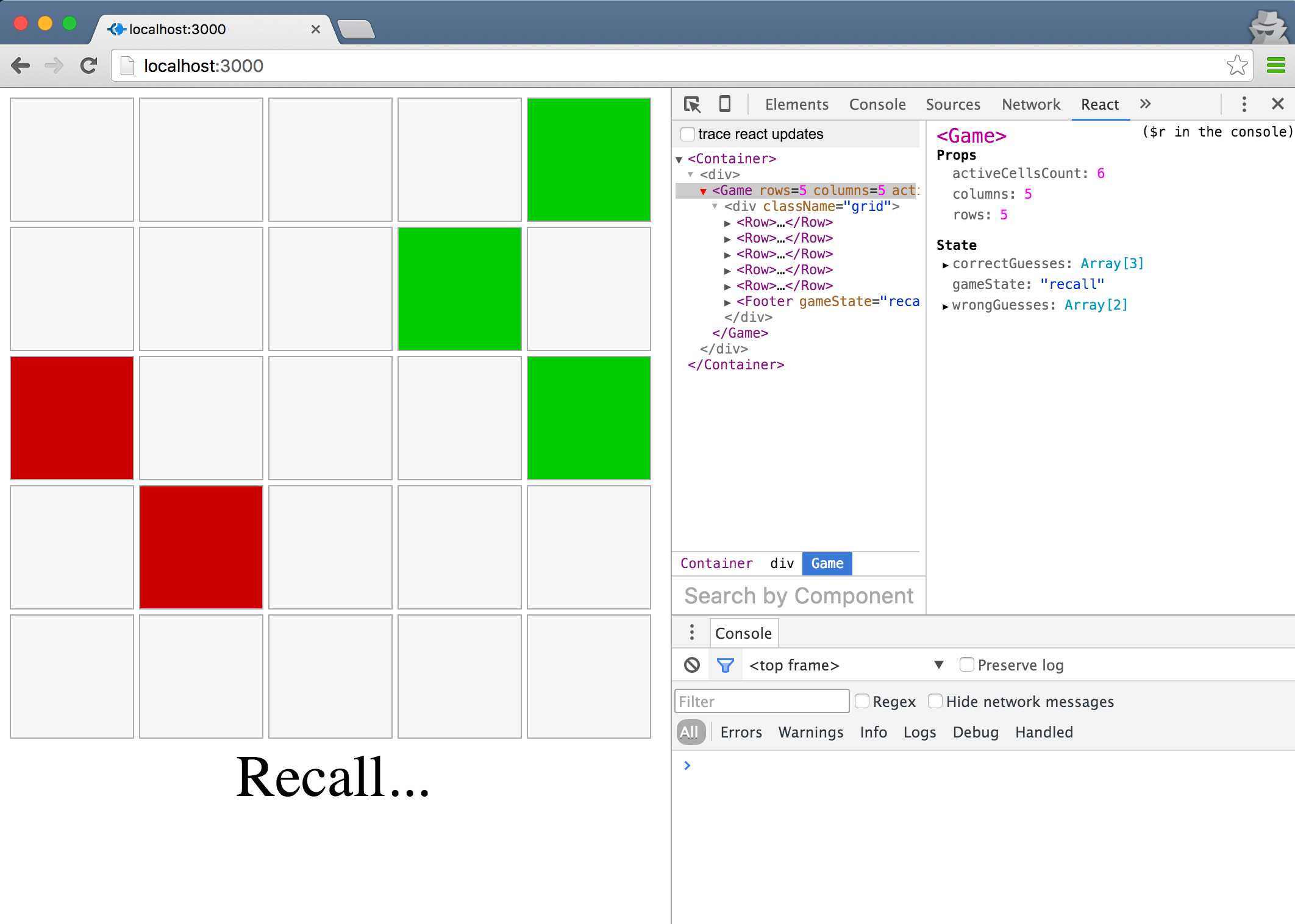The width and height of the screenshot is (1295, 924).
Task: Click the top-right green grid cell
Action: (588, 160)
